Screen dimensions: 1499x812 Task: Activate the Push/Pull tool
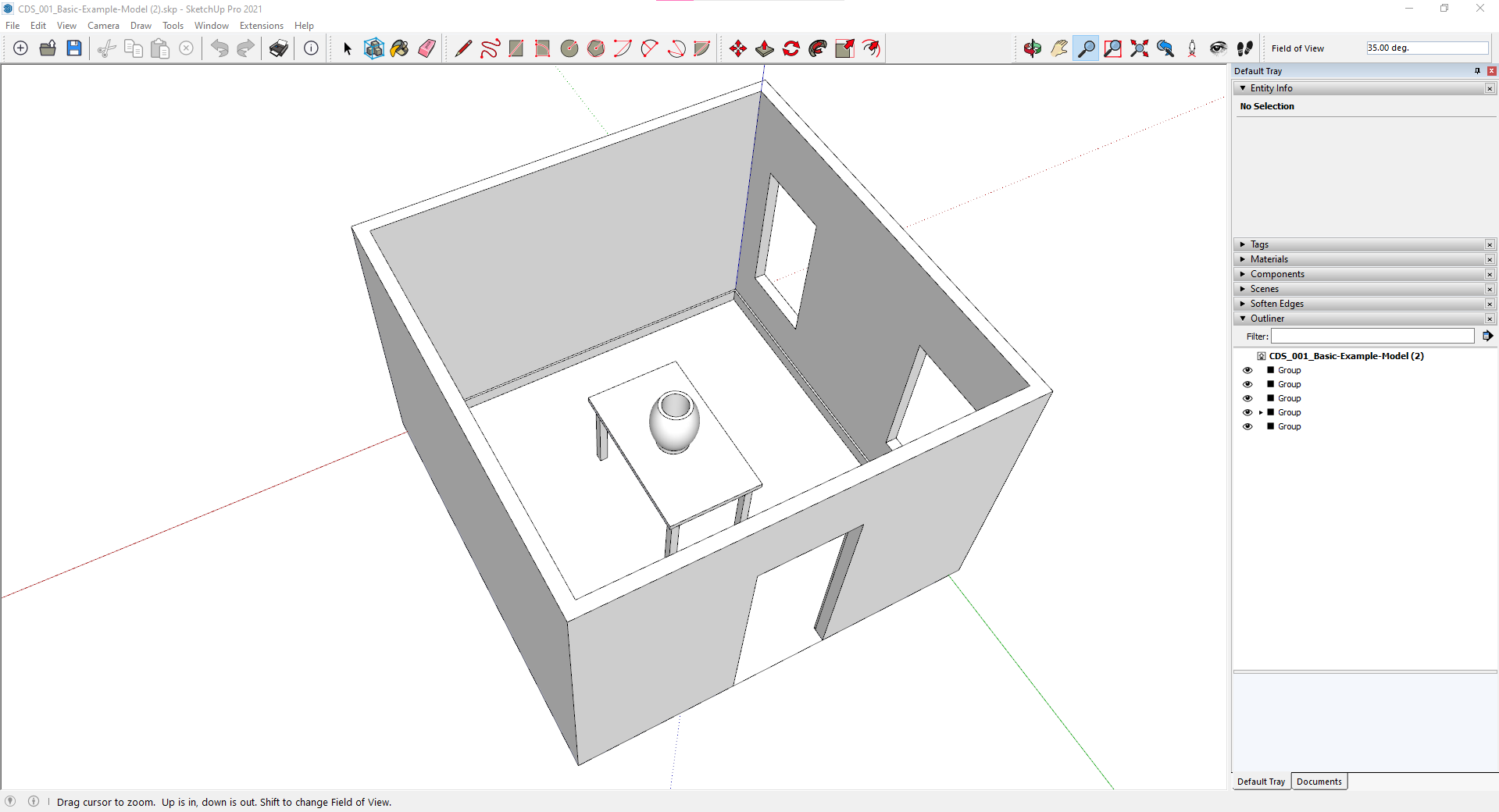pyautogui.click(x=765, y=48)
